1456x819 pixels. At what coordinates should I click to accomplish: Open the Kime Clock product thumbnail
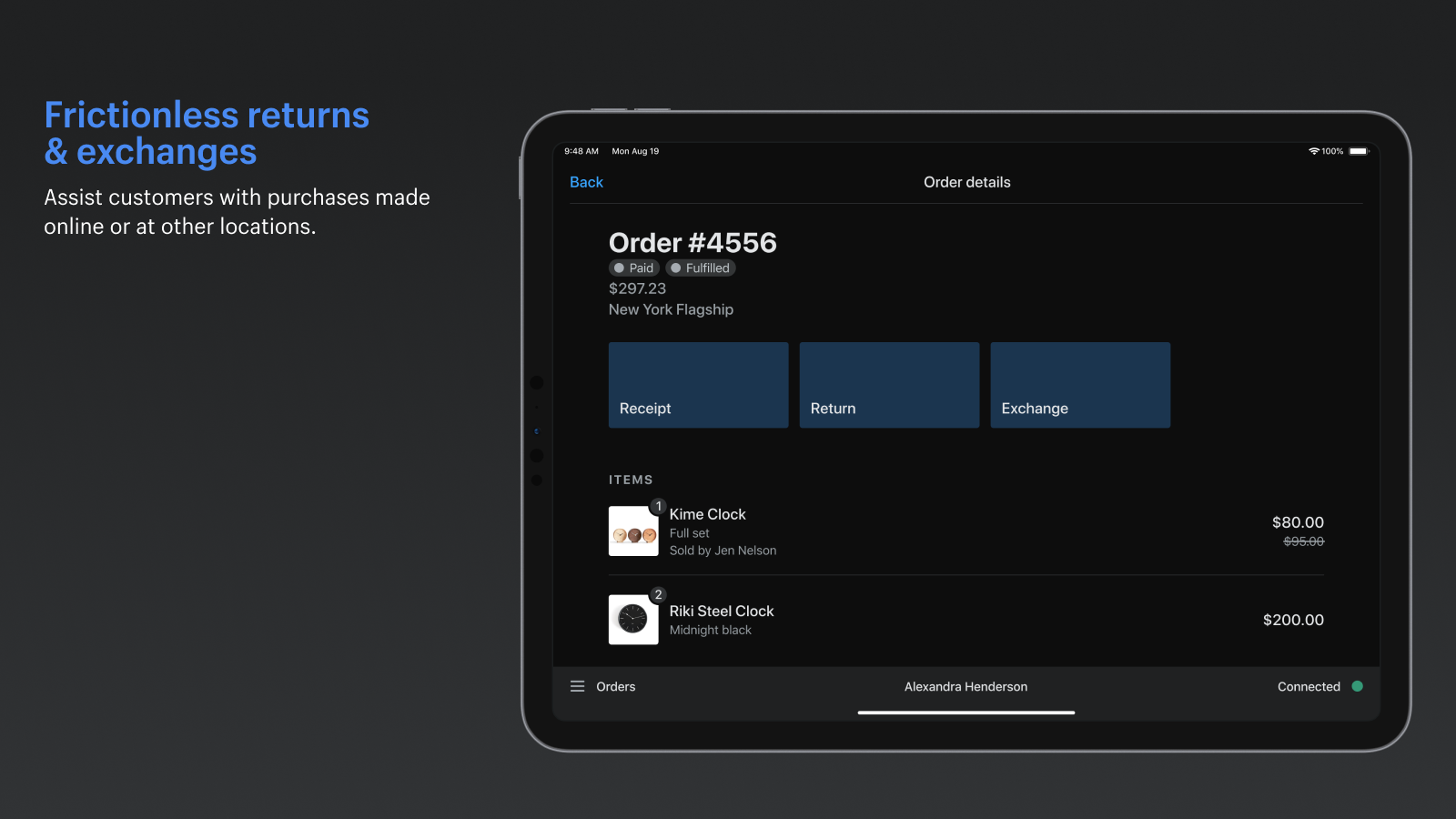pos(633,531)
